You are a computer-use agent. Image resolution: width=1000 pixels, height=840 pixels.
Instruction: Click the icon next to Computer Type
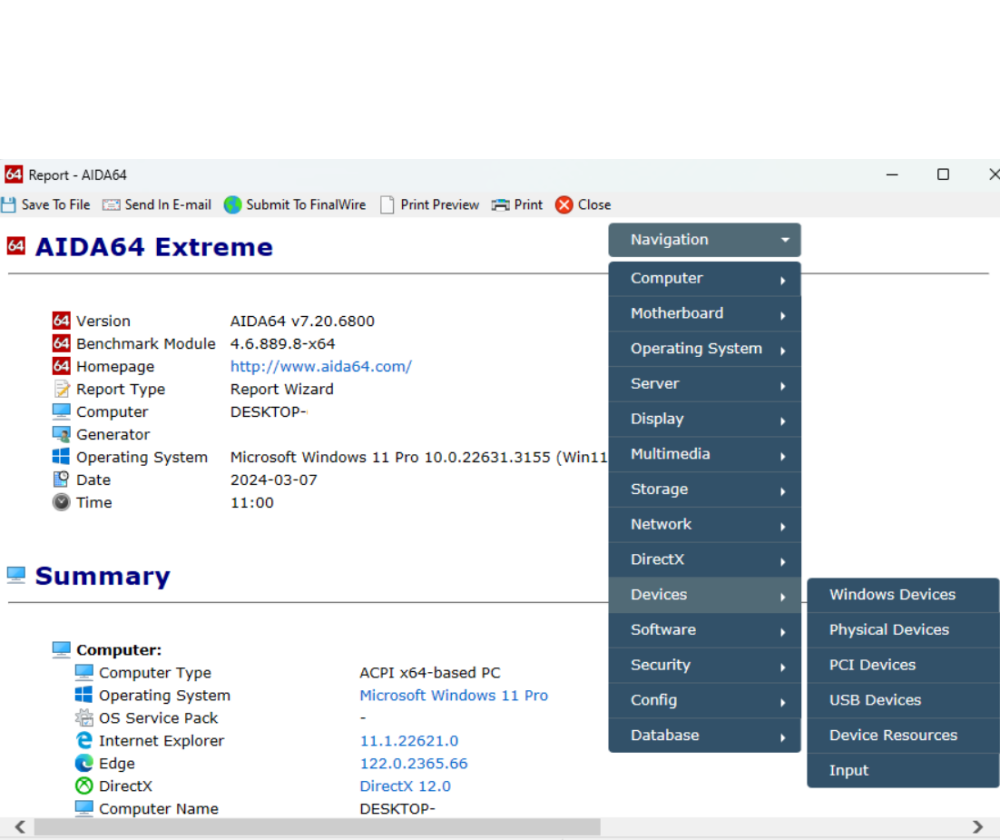coord(84,672)
